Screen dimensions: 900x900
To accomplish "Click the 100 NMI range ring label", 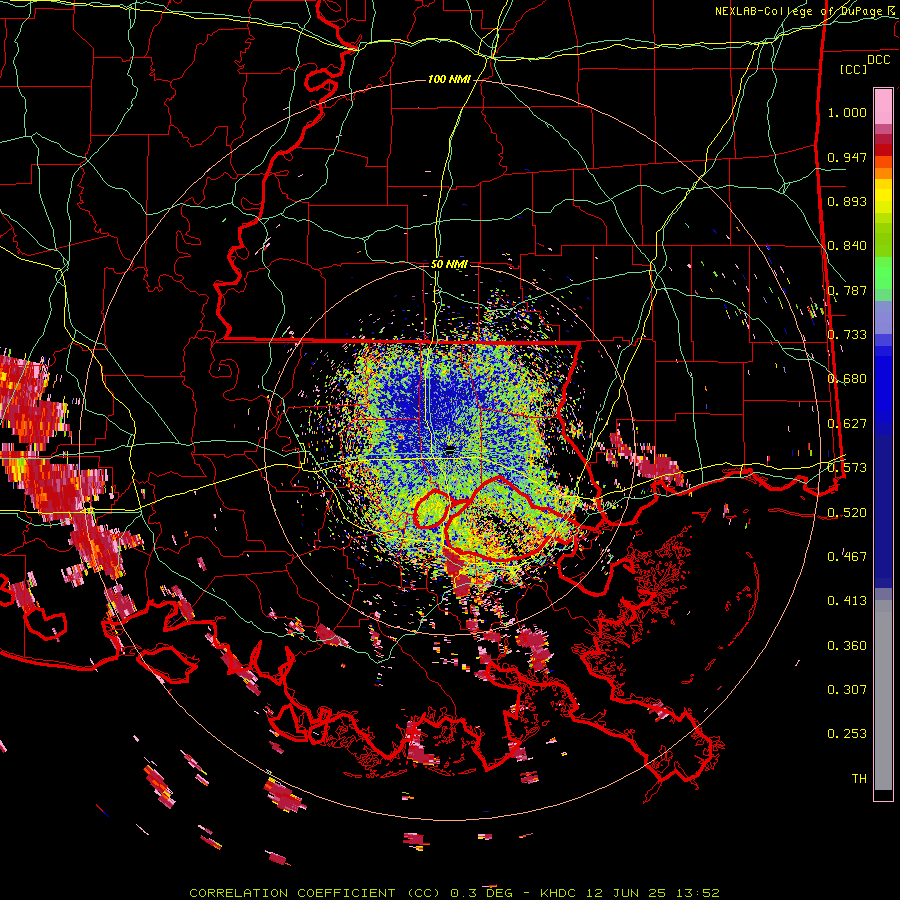I will tap(449, 79).
